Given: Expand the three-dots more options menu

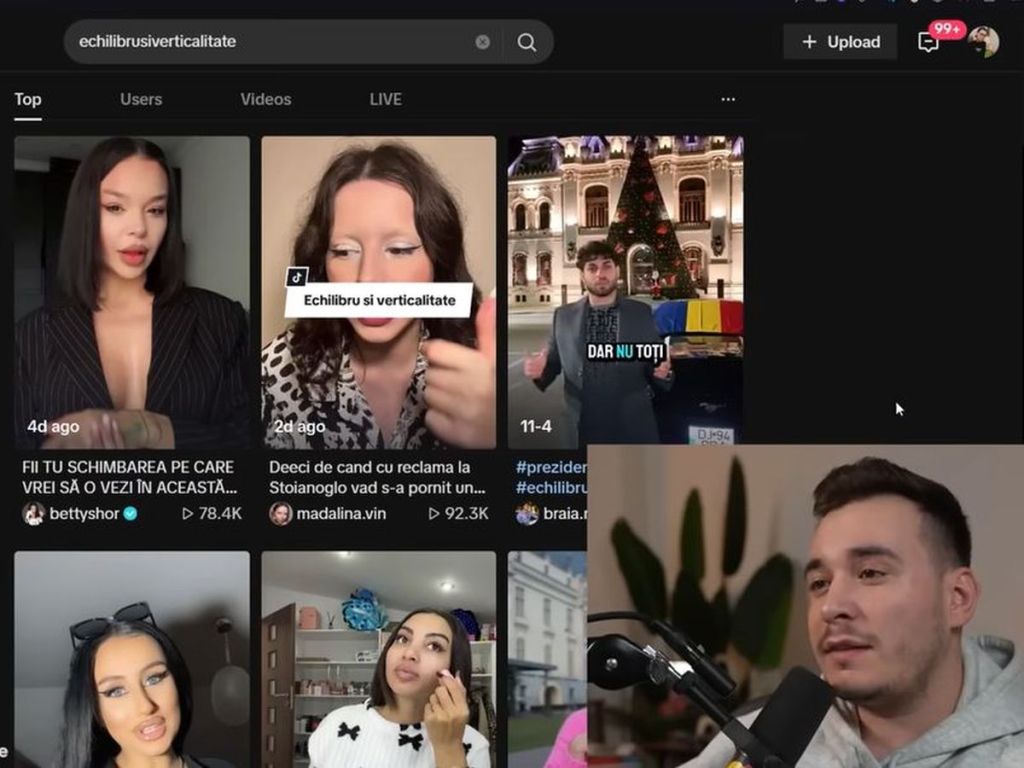Looking at the screenshot, I should [x=728, y=99].
